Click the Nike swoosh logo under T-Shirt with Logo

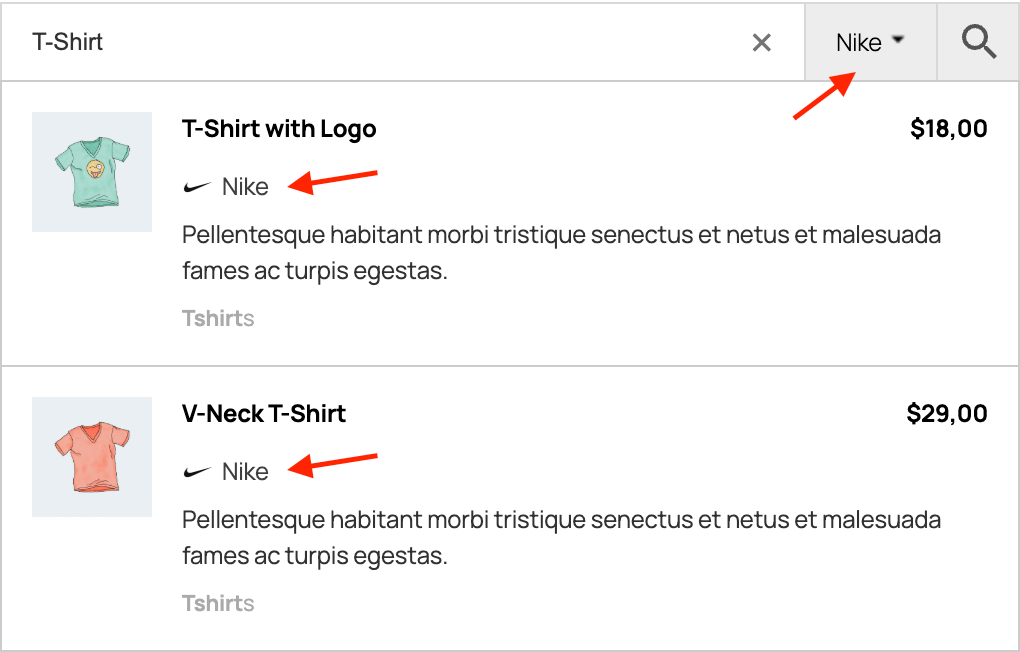(198, 186)
